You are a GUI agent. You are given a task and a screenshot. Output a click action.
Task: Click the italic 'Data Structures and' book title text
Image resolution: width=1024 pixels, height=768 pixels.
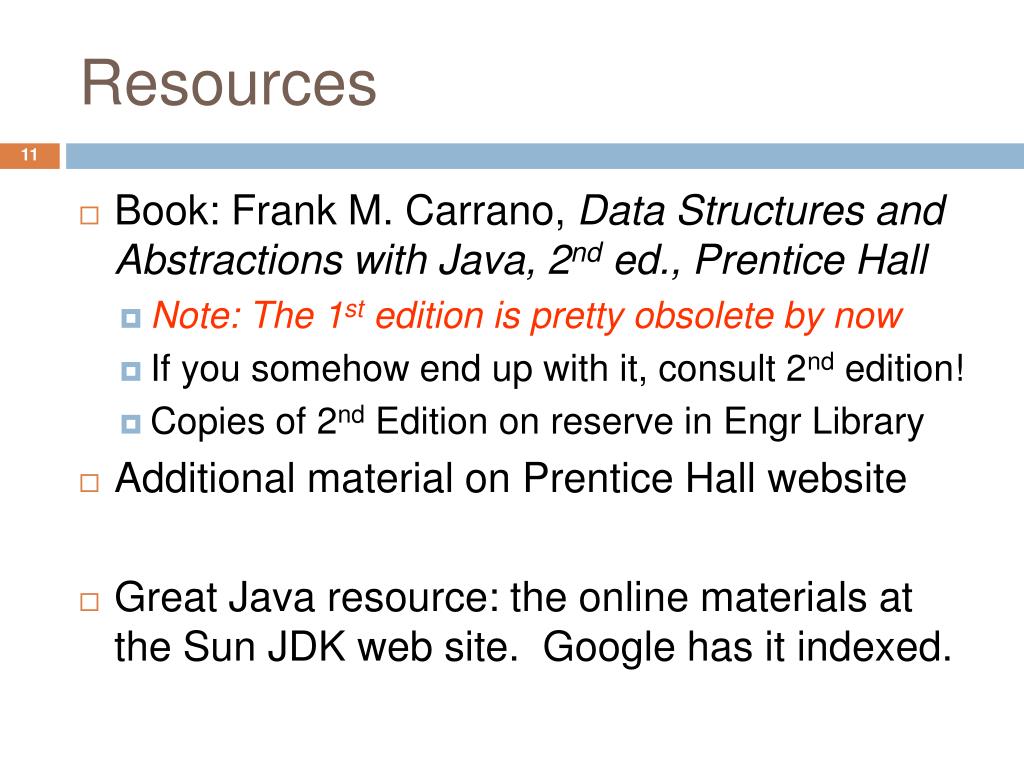click(762, 211)
